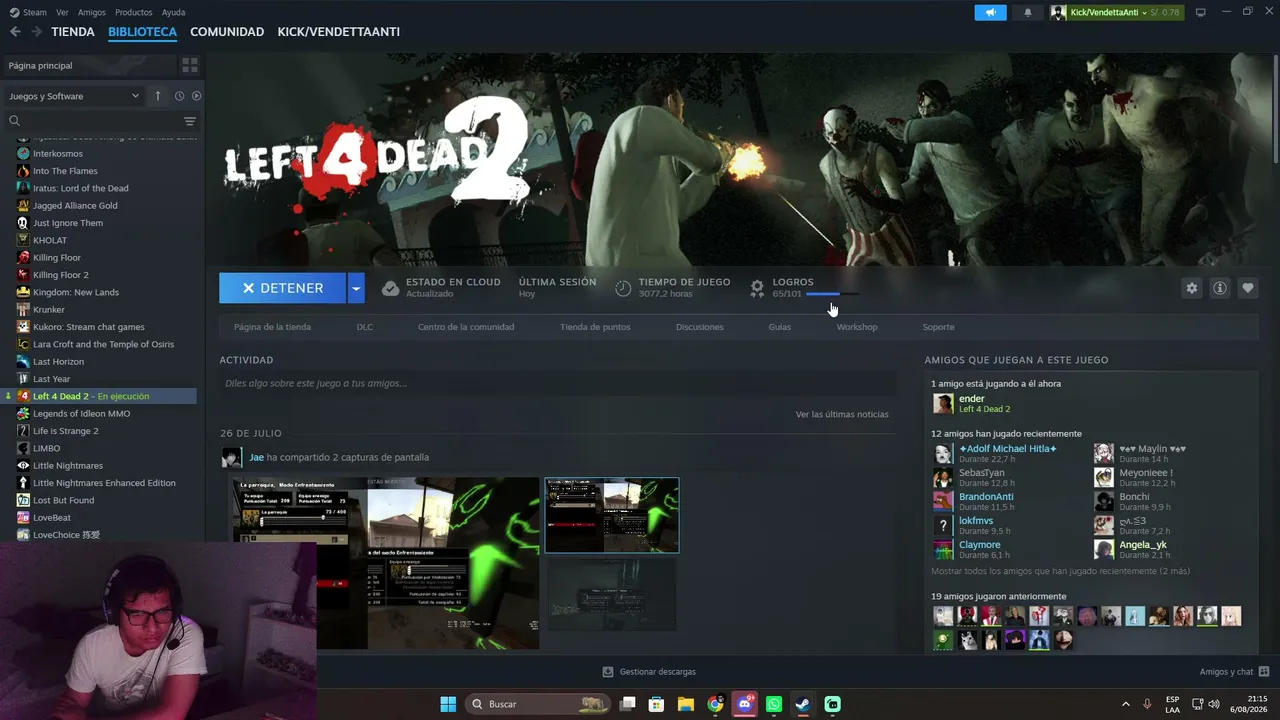Open the Kick/VendettaAnti account dropdown
This screenshot has height=720, width=1280.
pos(1116,12)
